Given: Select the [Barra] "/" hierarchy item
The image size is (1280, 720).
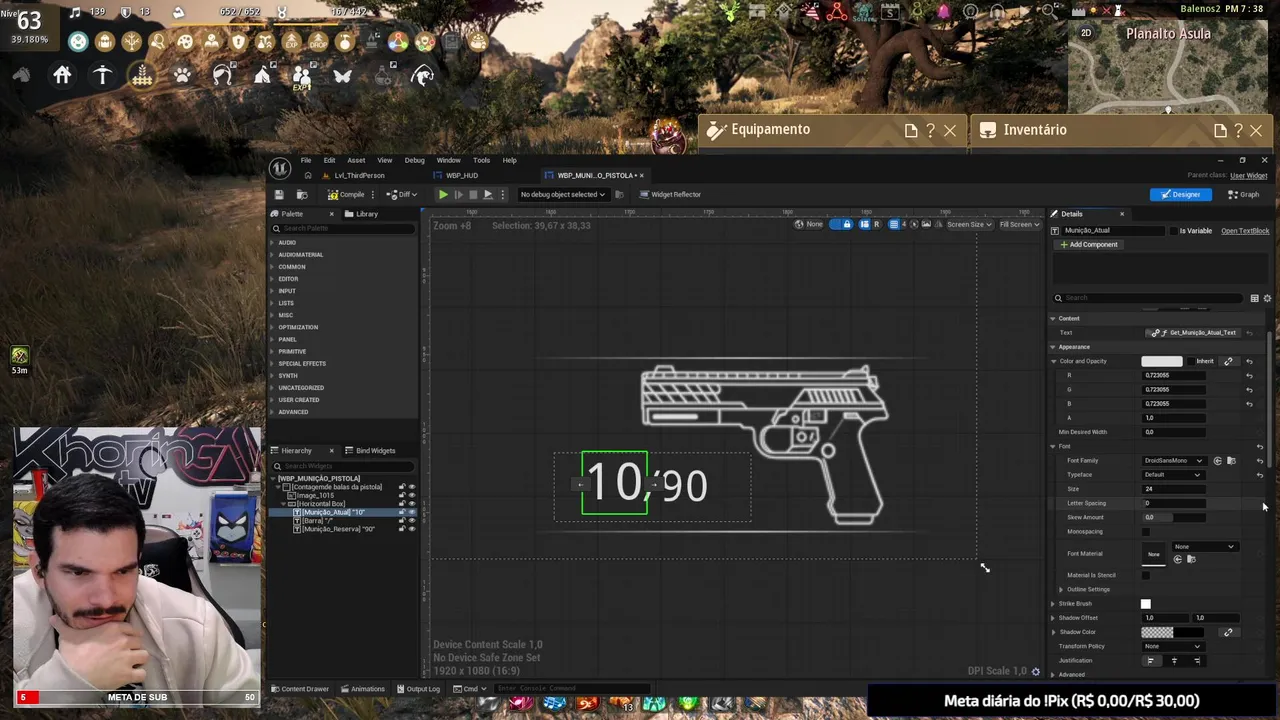Looking at the screenshot, I should coord(317,520).
